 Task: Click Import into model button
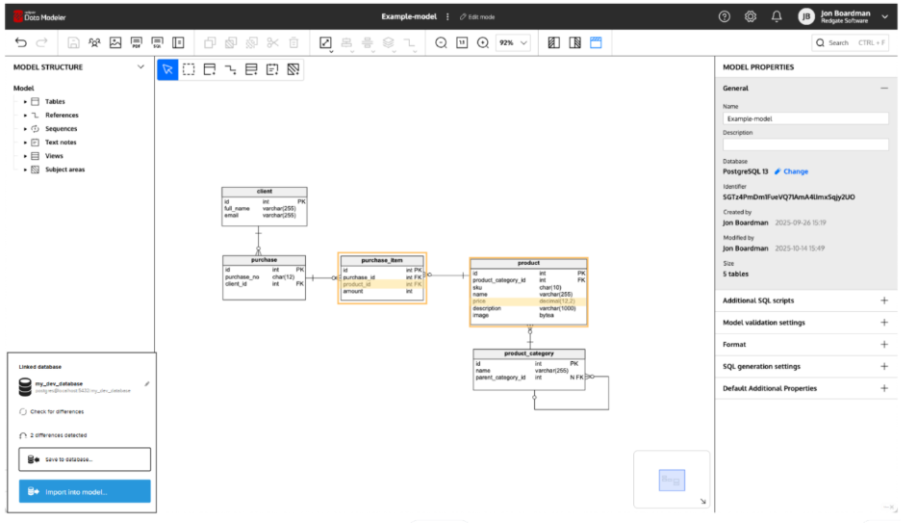pyautogui.click(x=84, y=492)
